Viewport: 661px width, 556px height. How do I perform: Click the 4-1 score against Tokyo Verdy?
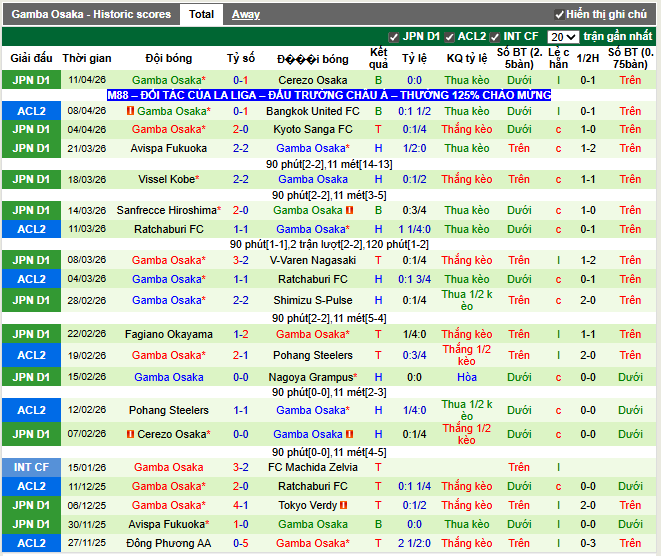tap(241, 505)
